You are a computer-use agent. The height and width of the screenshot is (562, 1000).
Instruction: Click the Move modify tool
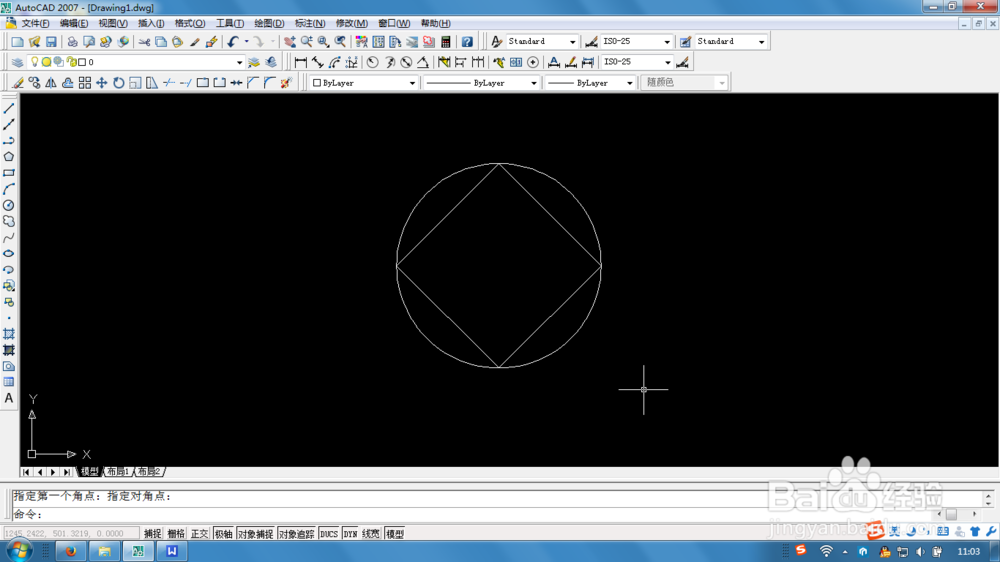tap(101, 83)
